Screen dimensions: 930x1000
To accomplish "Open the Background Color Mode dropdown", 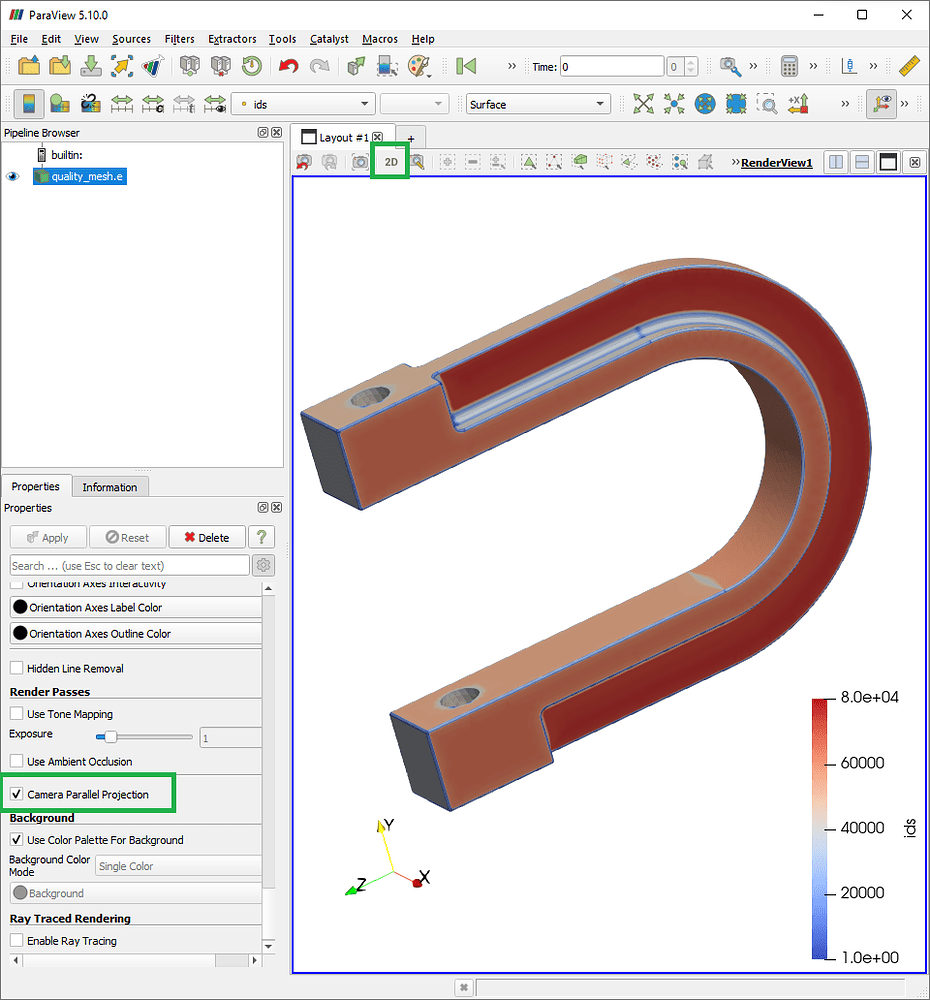I will (x=179, y=865).
